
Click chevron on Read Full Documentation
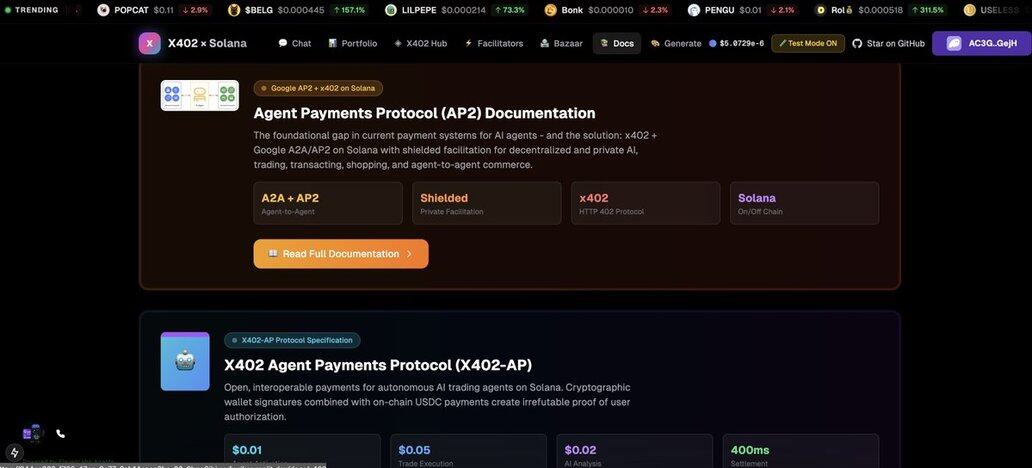click(x=409, y=254)
